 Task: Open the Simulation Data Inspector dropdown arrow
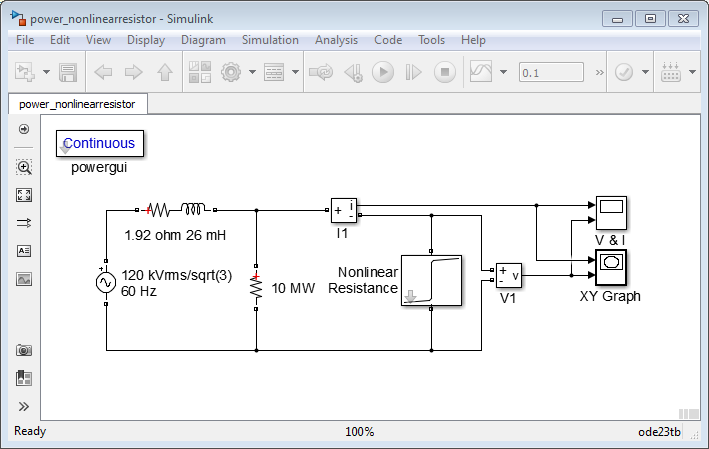pos(503,73)
